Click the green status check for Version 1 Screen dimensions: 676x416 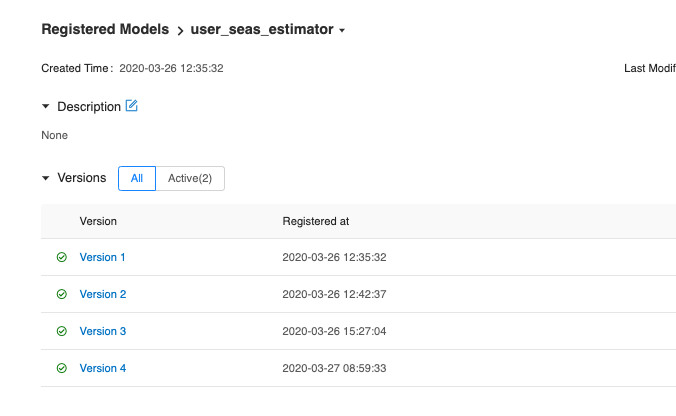[62, 257]
